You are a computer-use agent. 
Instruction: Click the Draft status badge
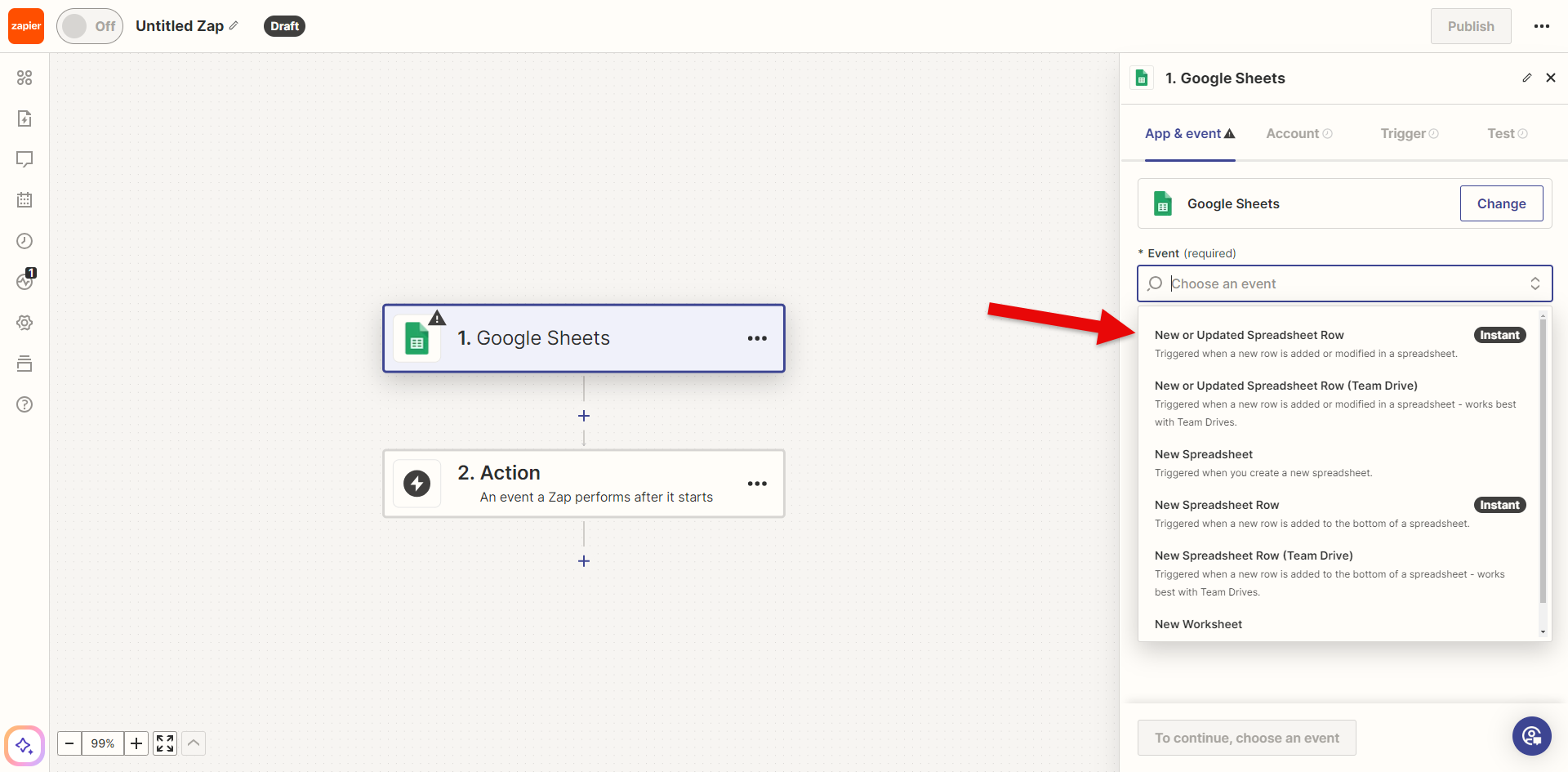click(x=284, y=26)
